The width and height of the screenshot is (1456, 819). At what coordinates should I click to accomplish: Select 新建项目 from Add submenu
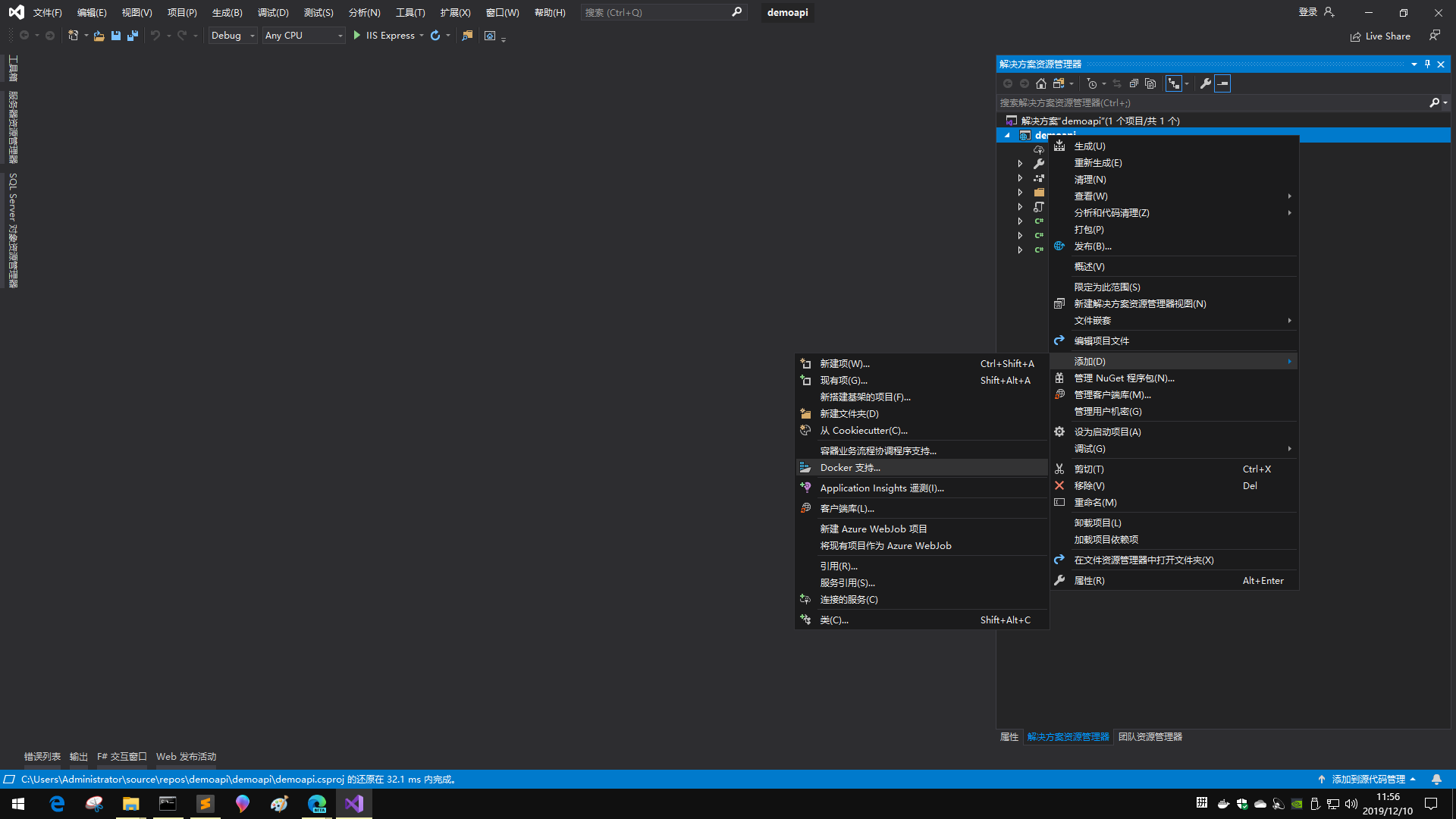tap(843, 363)
